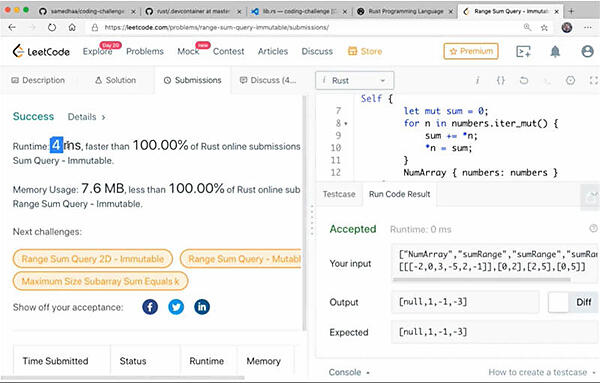This screenshot has width=600, height=383.
Task: Switch to rust/.devcontainer browser tab
Action: tap(193, 11)
